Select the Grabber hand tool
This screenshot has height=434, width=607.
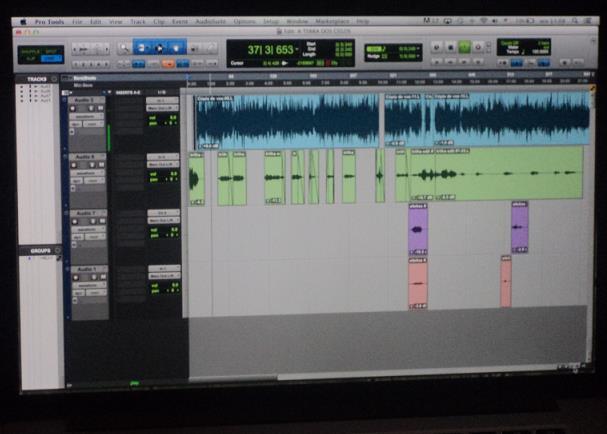[x=177, y=48]
